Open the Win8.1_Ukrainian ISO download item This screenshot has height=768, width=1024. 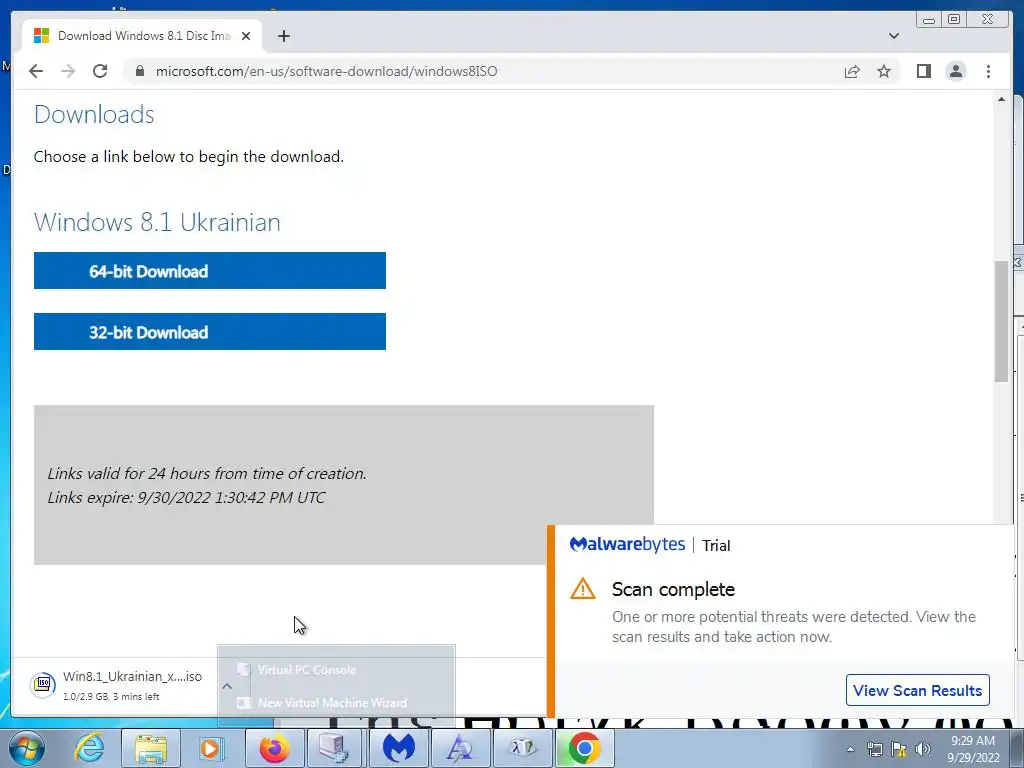[116, 684]
